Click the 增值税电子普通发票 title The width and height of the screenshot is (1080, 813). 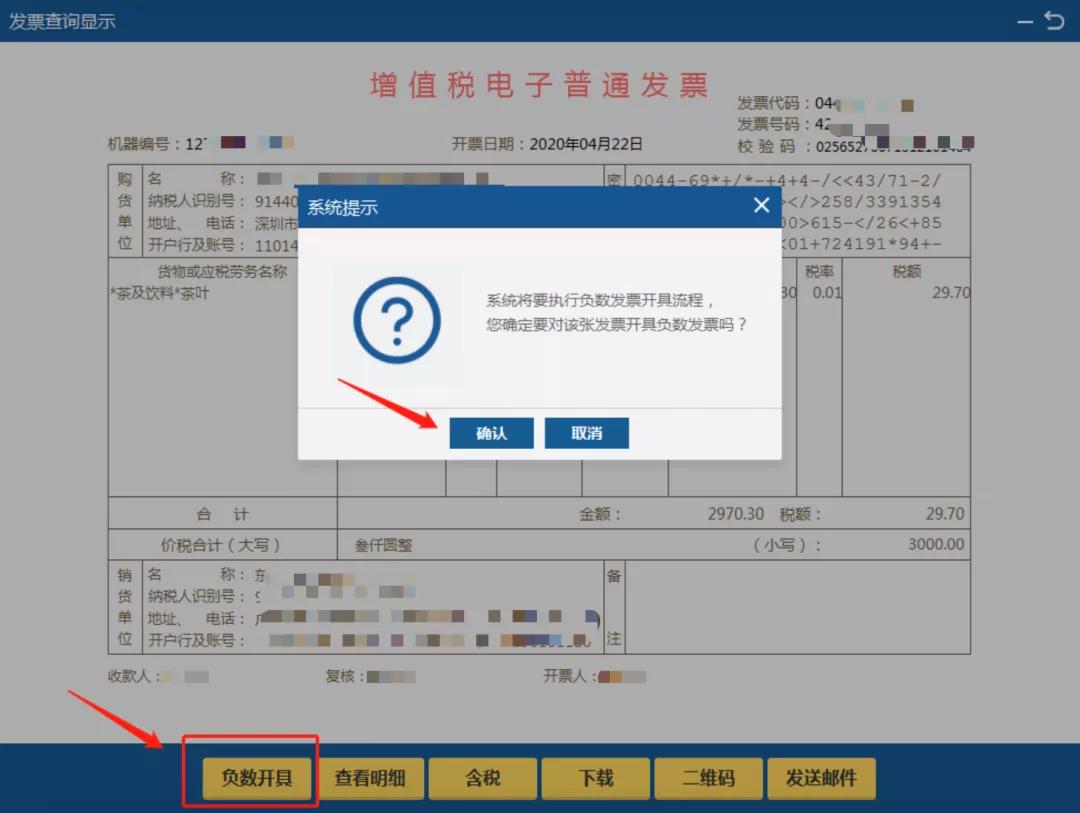pyautogui.click(x=539, y=85)
